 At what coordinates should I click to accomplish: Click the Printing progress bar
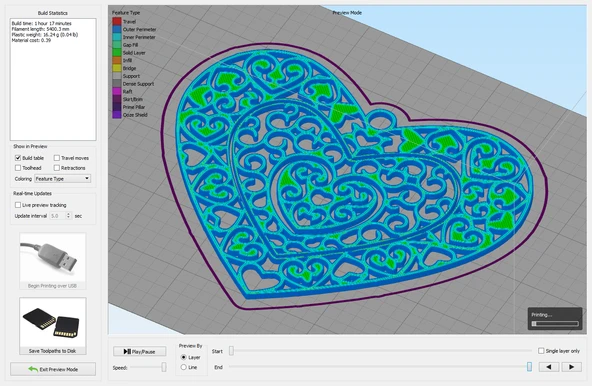pos(555,324)
